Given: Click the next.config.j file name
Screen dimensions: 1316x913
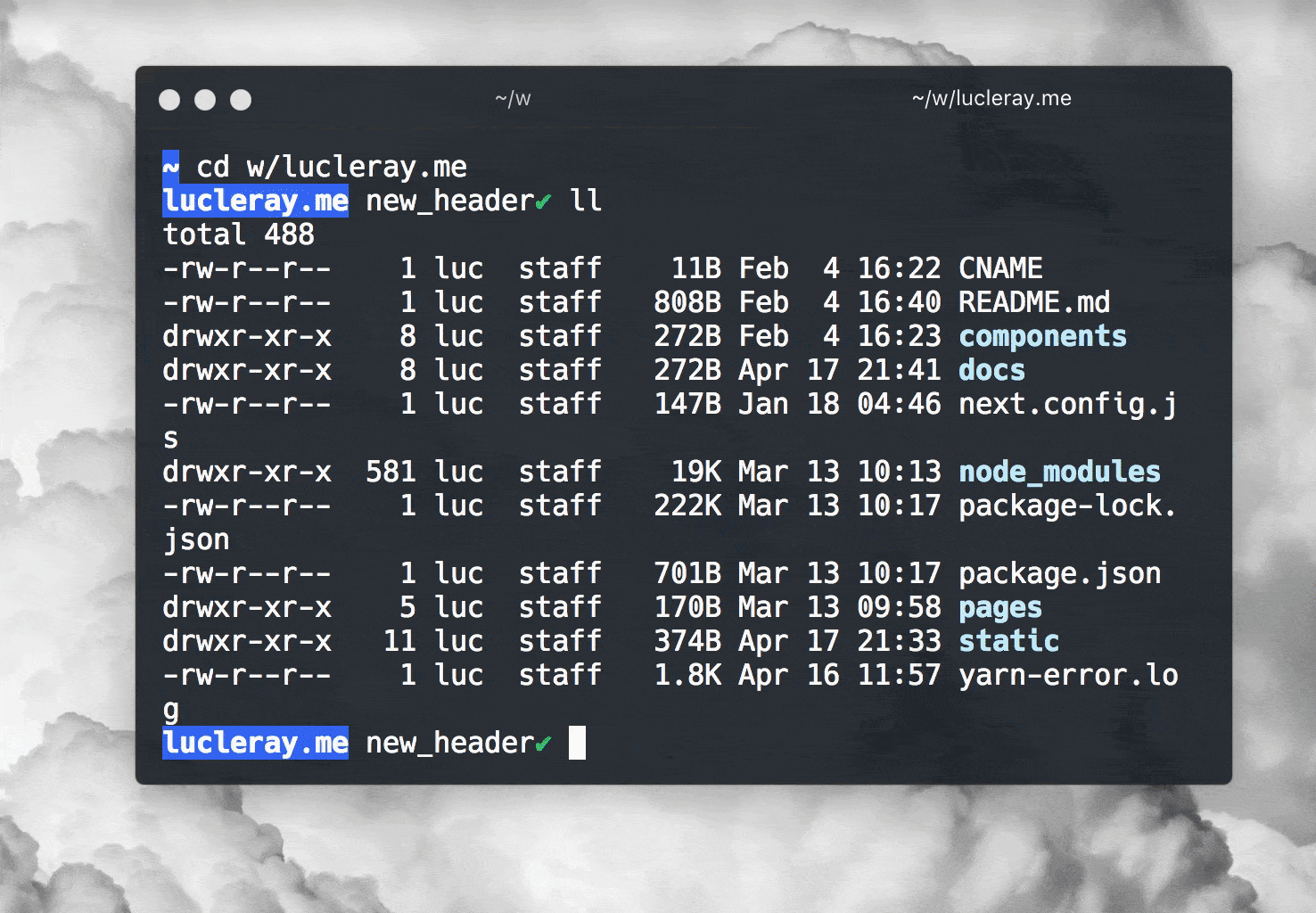Looking at the screenshot, I should [x=1068, y=404].
